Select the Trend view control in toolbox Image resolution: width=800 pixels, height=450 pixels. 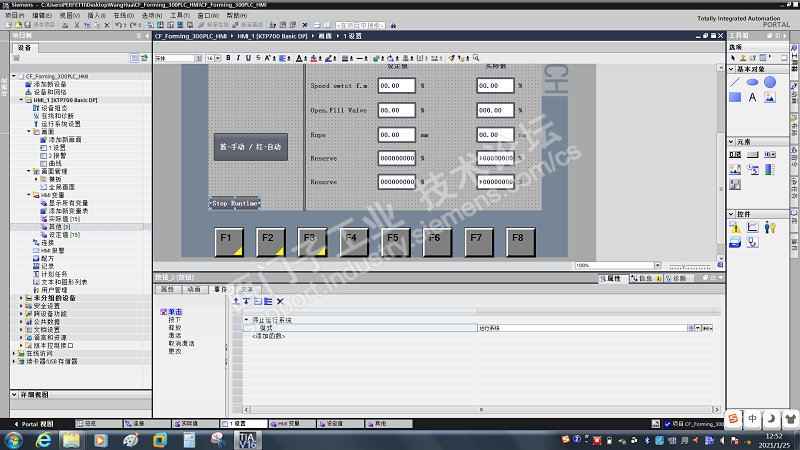tap(753, 228)
